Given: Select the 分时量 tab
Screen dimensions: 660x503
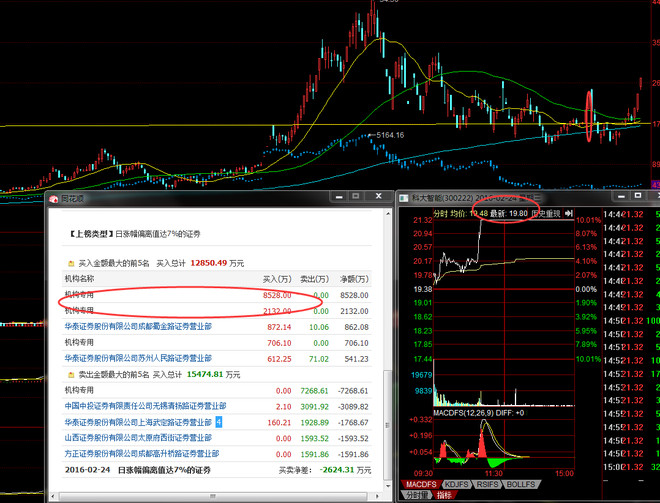Looking at the screenshot, I should (x=416, y=495).
